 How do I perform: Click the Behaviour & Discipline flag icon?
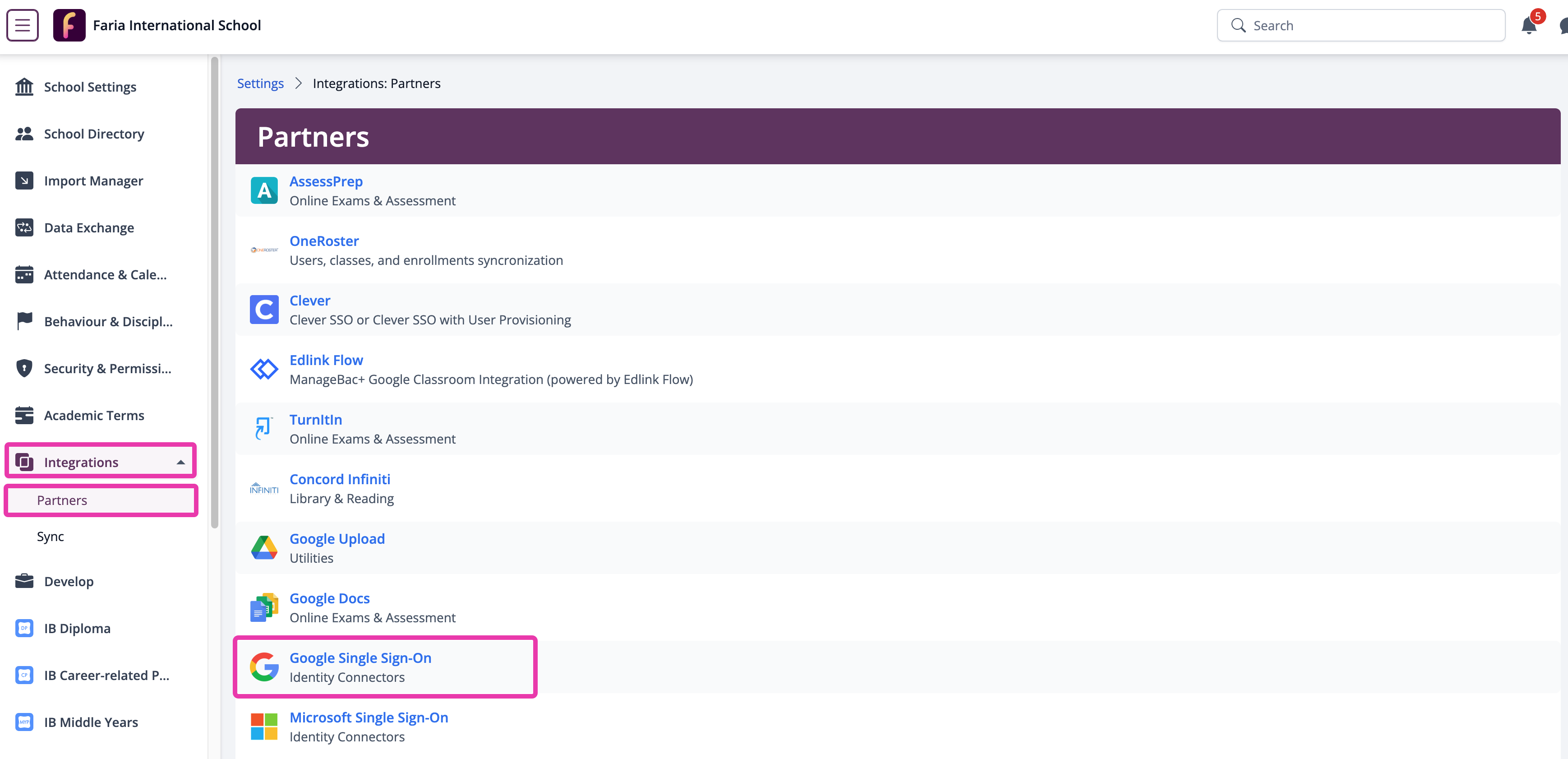point(24,321)
